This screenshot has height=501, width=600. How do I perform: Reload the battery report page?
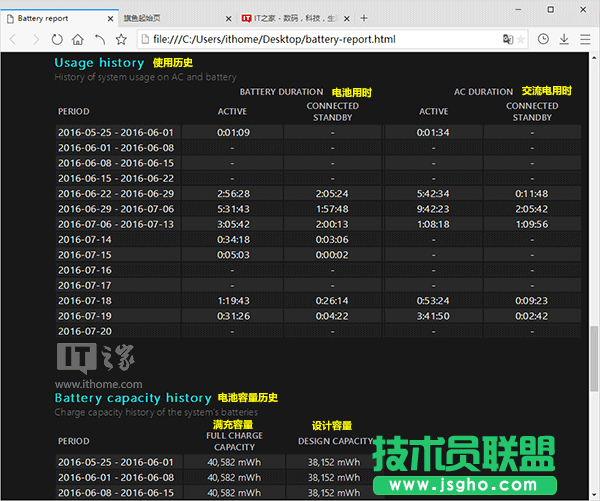[57, 39]
